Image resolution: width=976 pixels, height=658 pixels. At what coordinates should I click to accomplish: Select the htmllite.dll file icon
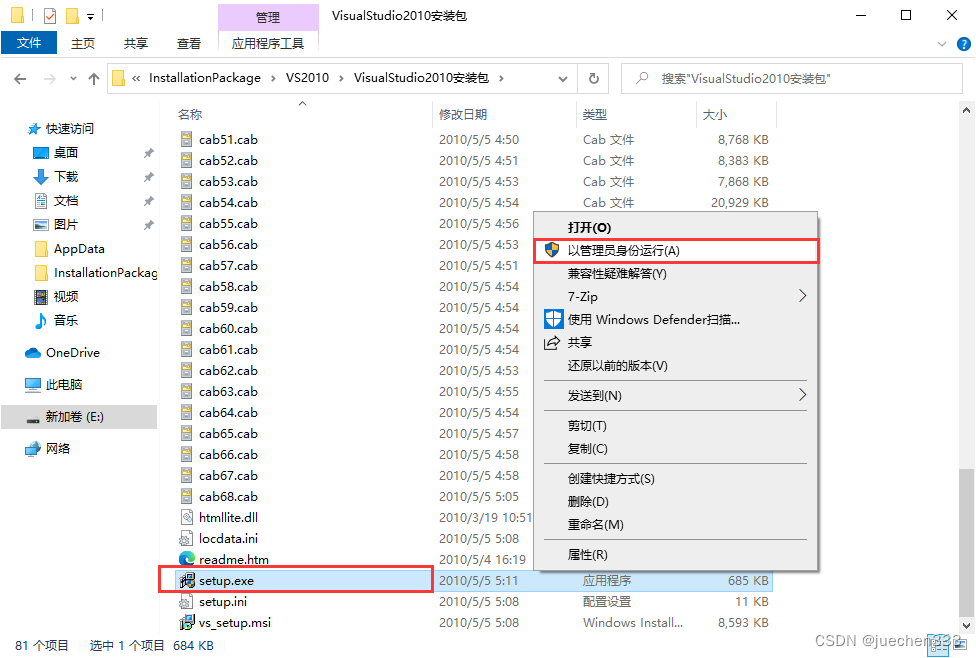point(187,517)
